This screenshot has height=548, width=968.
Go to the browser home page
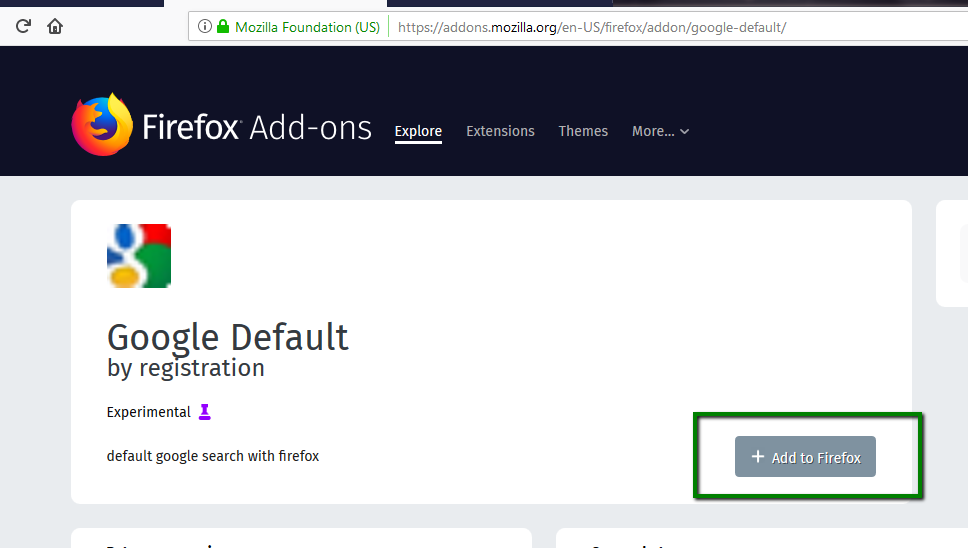click(x=55, y=27)
